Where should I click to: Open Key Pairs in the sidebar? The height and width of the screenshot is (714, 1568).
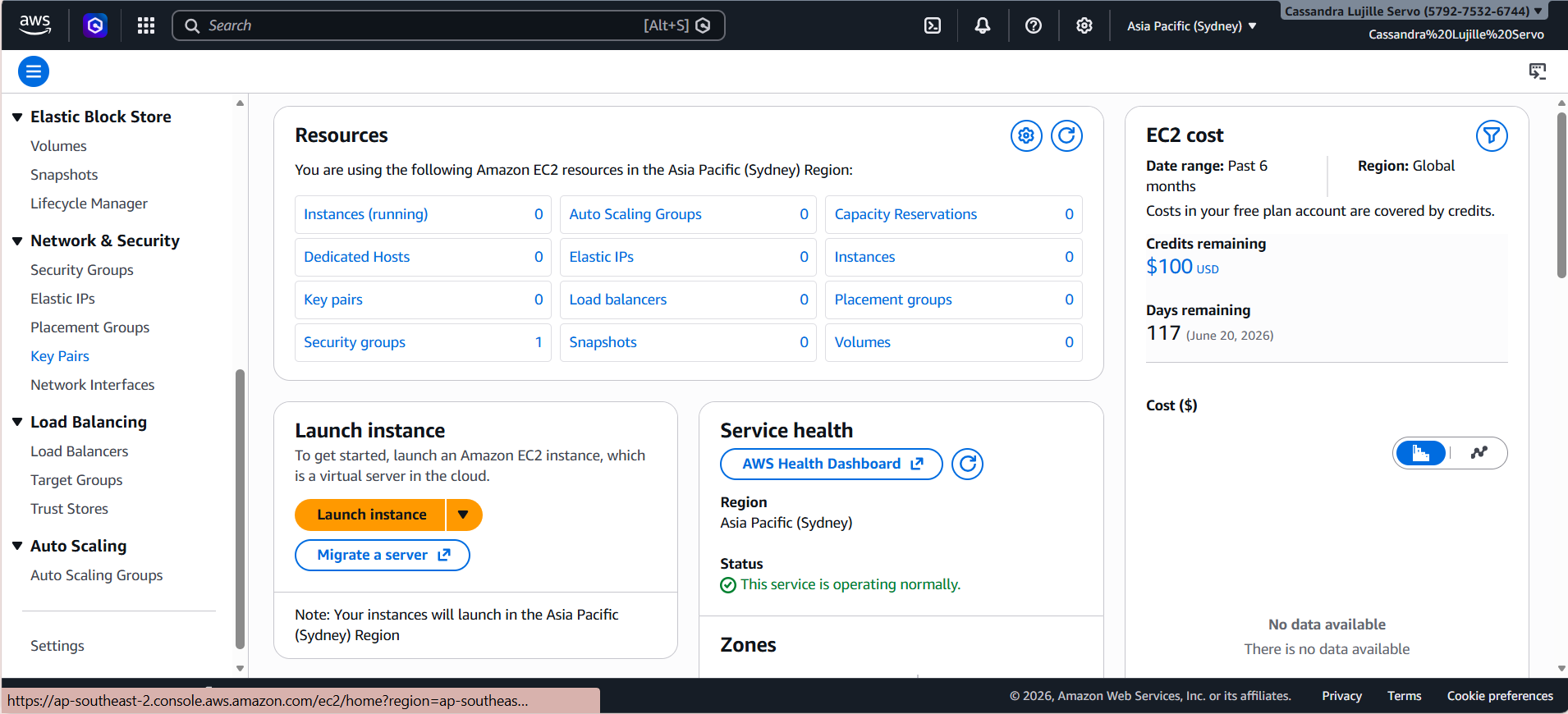point(60,356)
